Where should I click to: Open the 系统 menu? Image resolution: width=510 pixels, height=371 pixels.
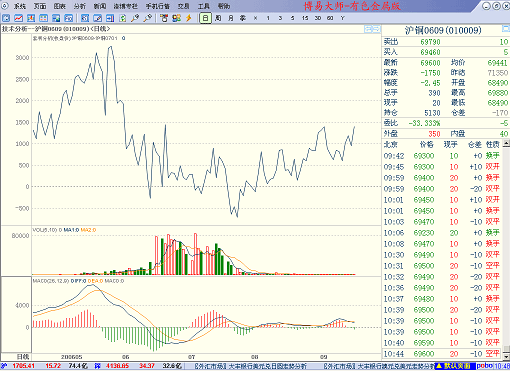coord(20,6)
